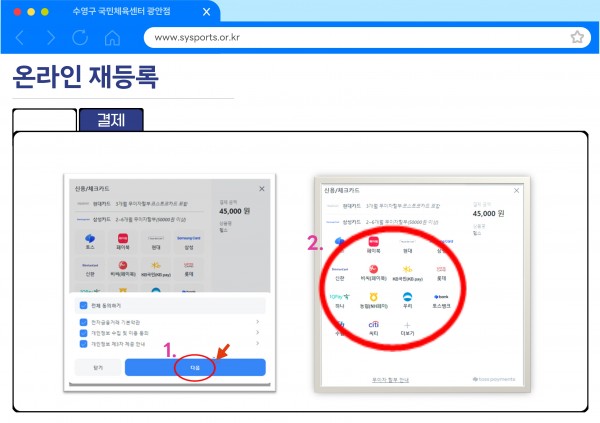Click the gray 닫기 button
This screenshot has width=600, height=423.
(x=98, y=367)
